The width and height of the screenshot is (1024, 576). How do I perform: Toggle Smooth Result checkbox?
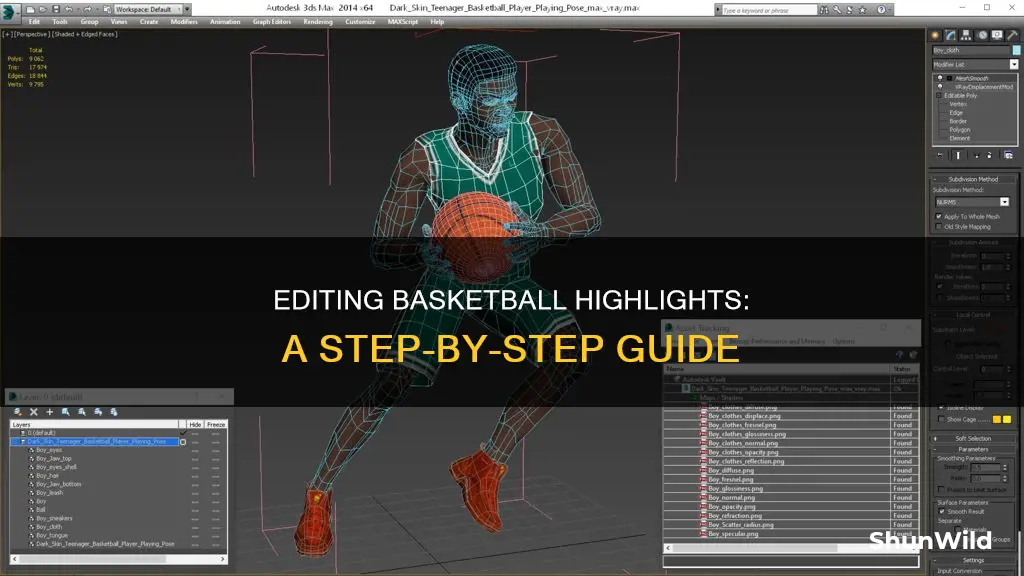[942, 512]
